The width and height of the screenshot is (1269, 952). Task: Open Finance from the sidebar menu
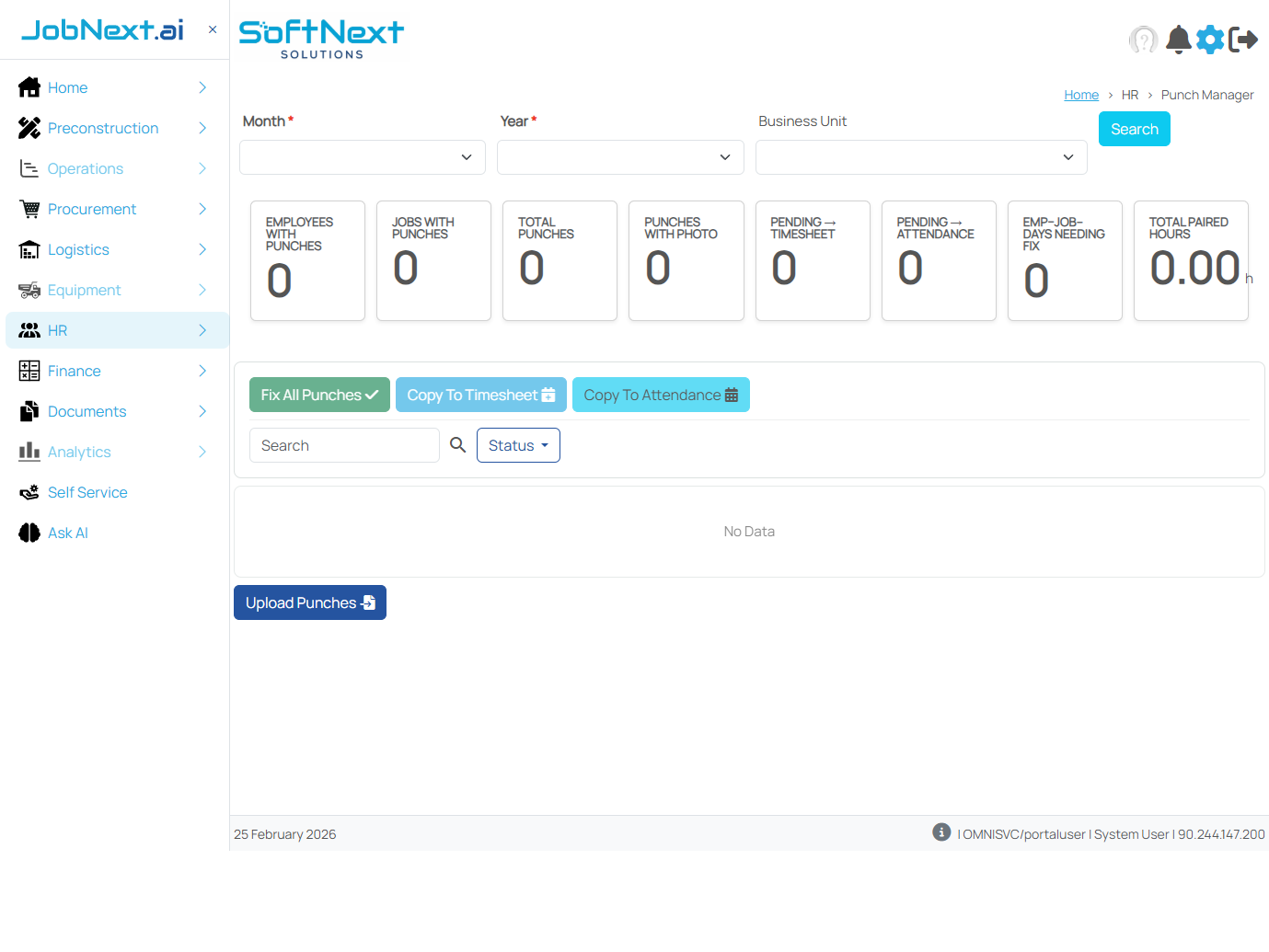tap(75, 371)
